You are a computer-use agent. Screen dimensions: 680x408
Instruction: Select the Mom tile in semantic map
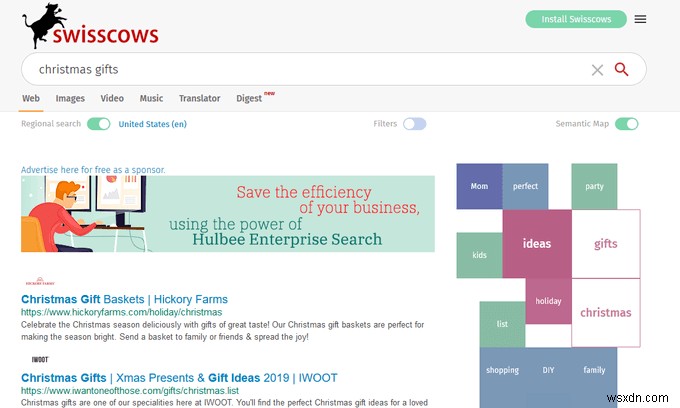pos(479,186)
